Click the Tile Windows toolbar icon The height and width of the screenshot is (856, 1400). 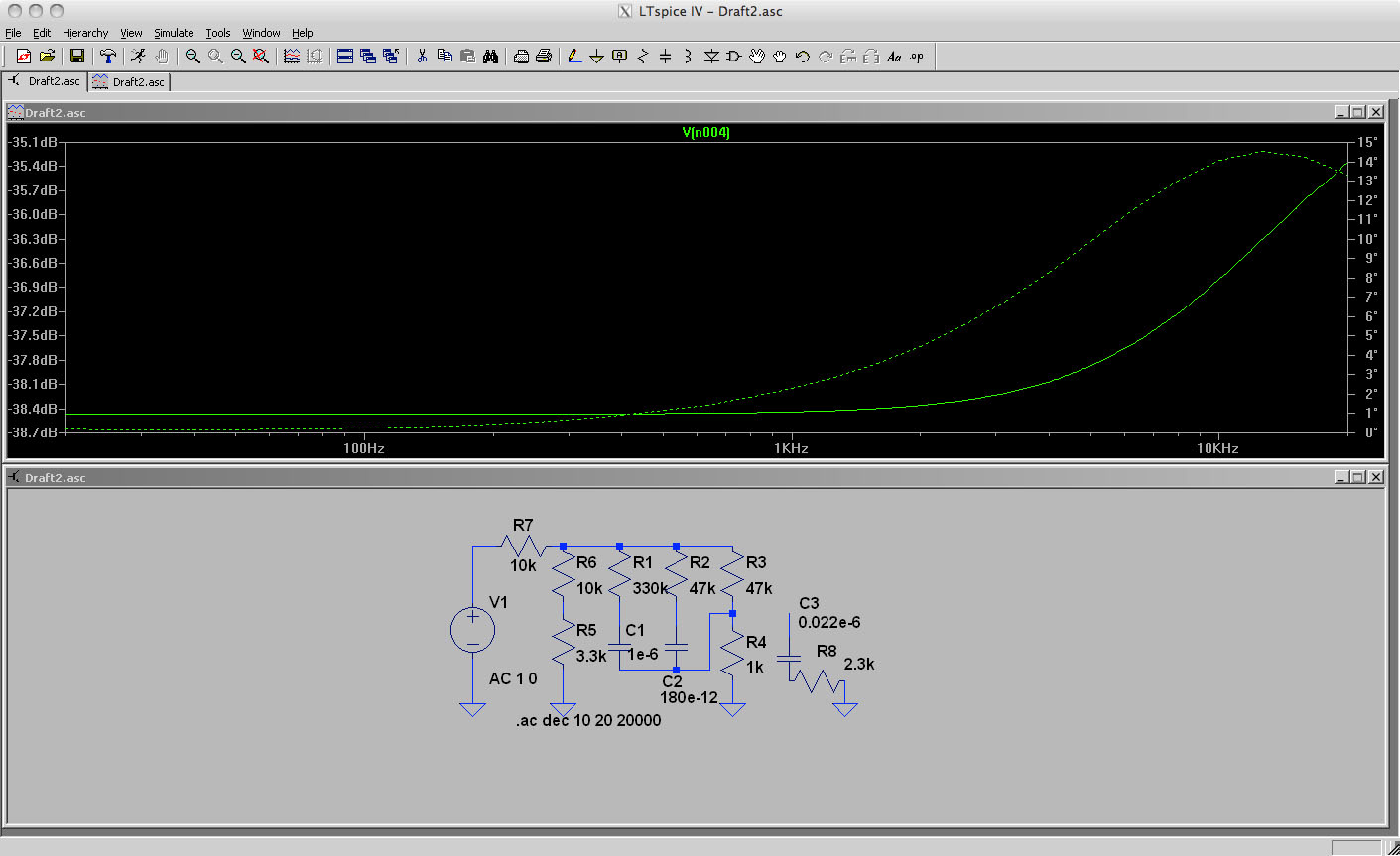pos(345,57)
